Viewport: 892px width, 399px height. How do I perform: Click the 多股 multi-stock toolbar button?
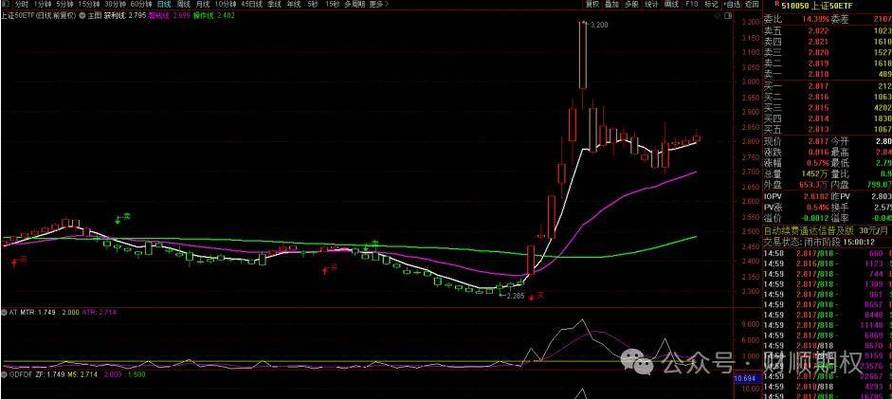(631, 4)
